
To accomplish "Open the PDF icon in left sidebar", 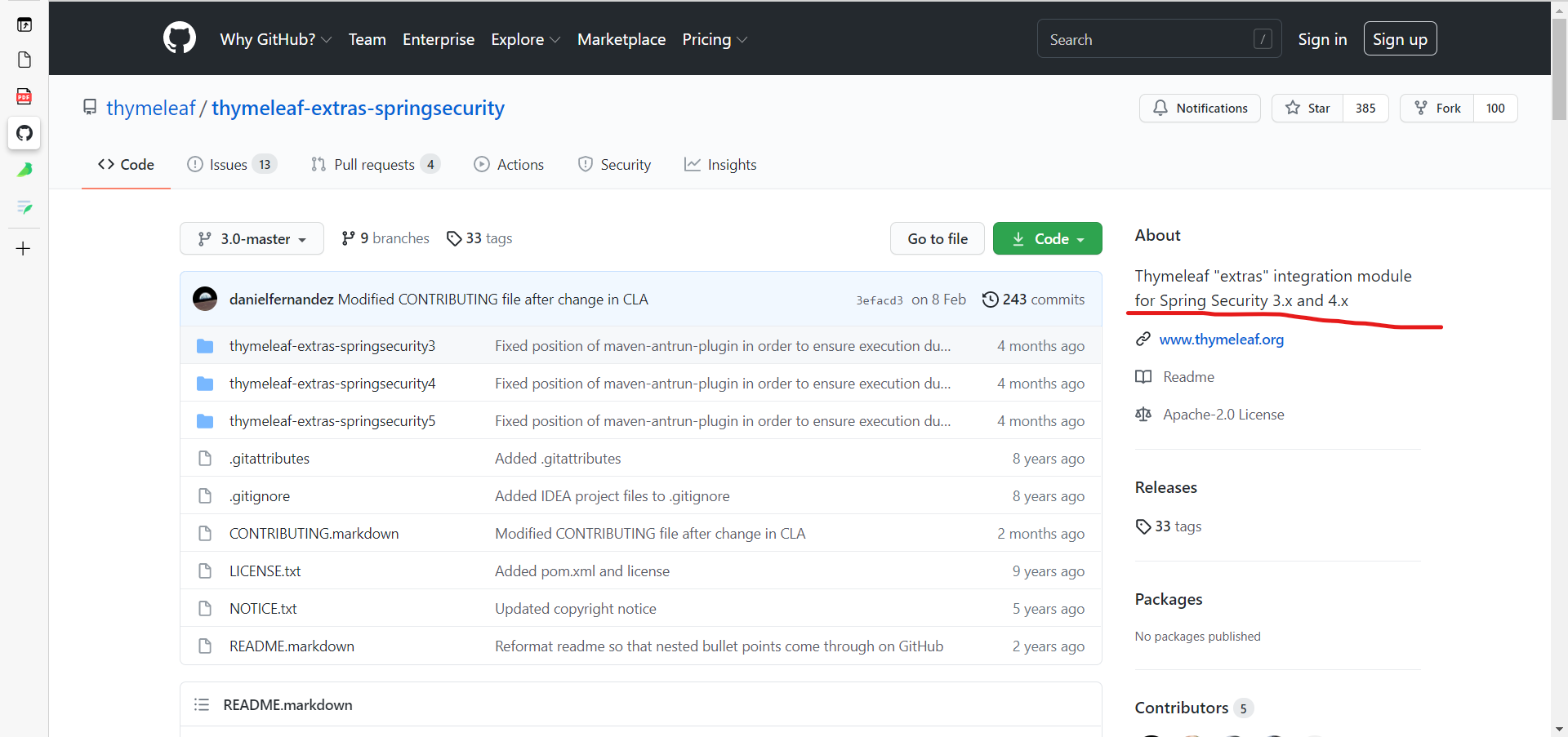I will pos(24,96).
